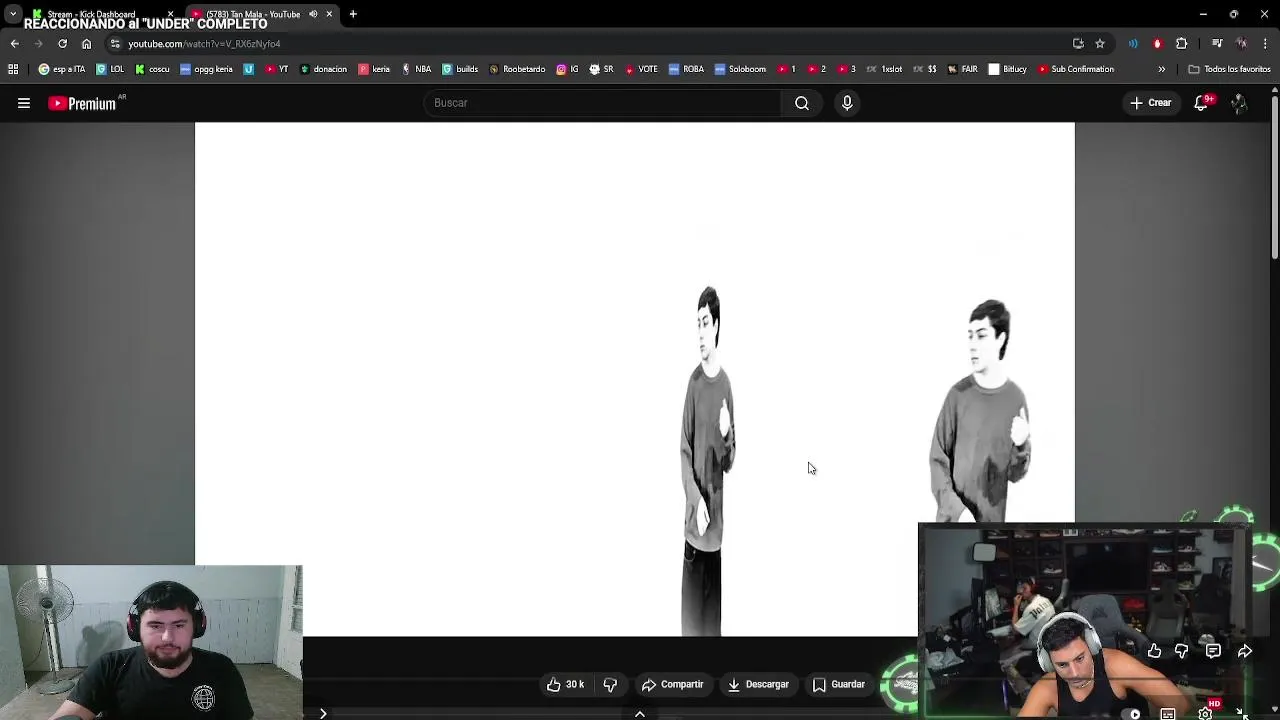Image resolution: width=1280 pixels, height=720 pixels.
Task: Click the Guardar button
Action: 838,684
